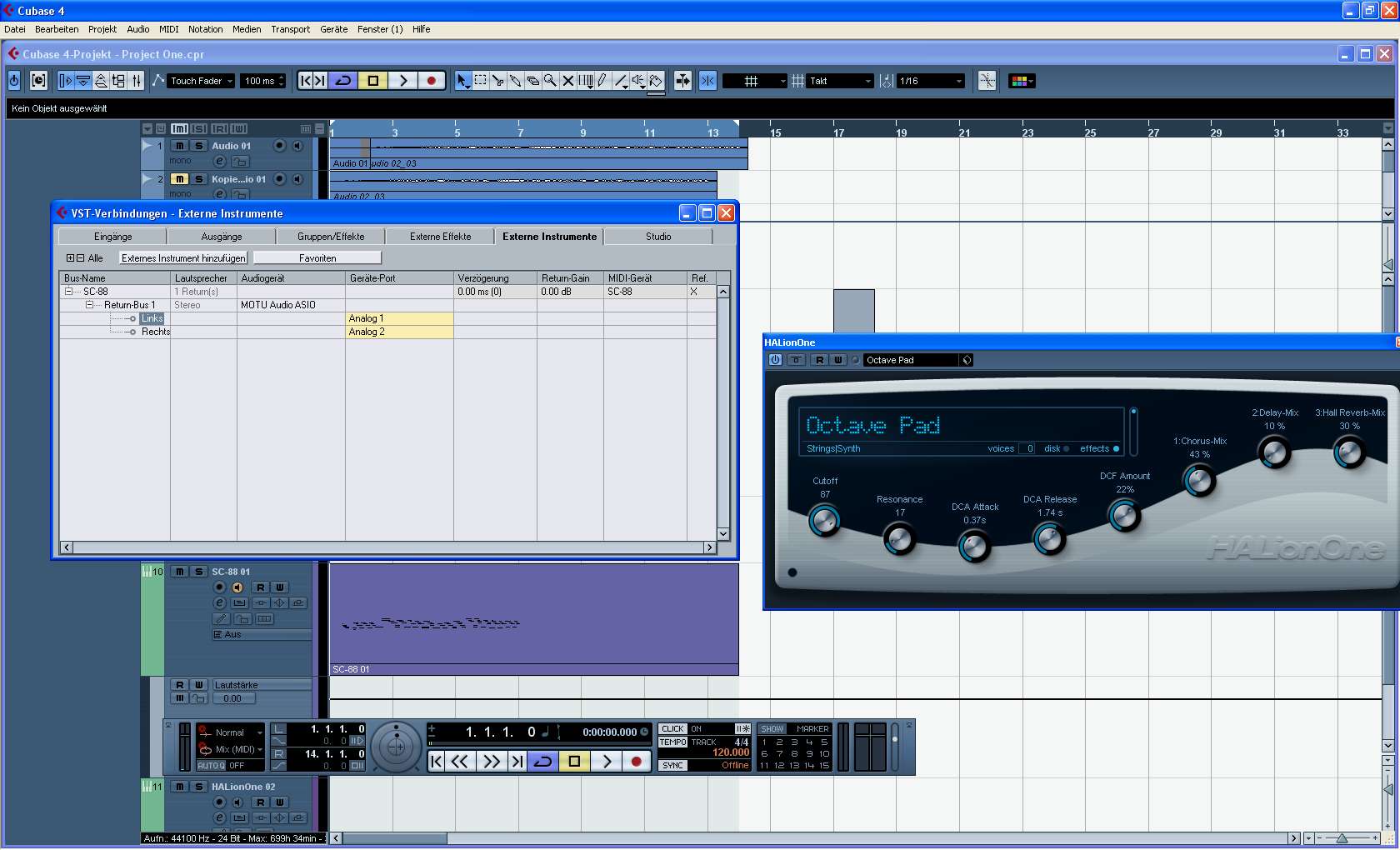The height and width of the screenshot is (850, 1400).
Task: Open the Geräte menu
Action: [334, 29]
